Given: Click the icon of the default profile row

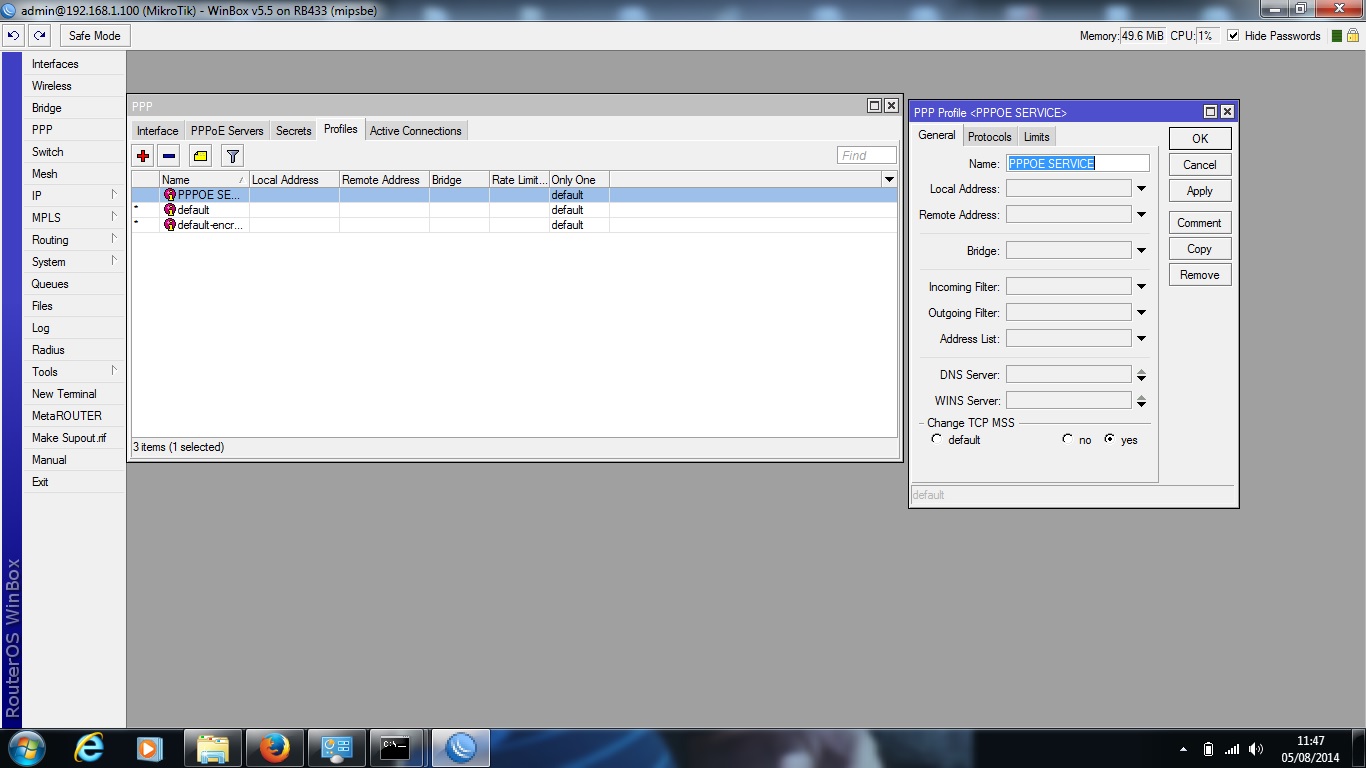Looking at the screenshot, I should coord(170,210).
